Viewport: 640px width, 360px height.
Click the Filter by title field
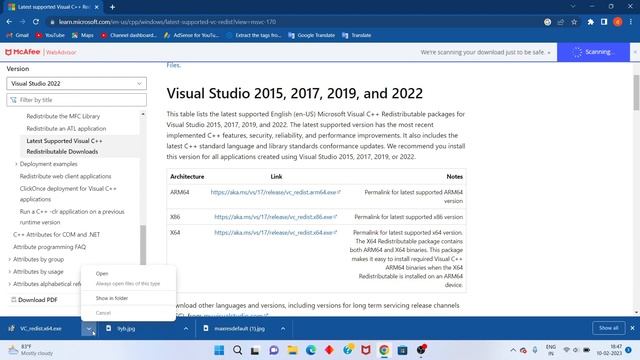pyautogui.click(x=76, y=100)
